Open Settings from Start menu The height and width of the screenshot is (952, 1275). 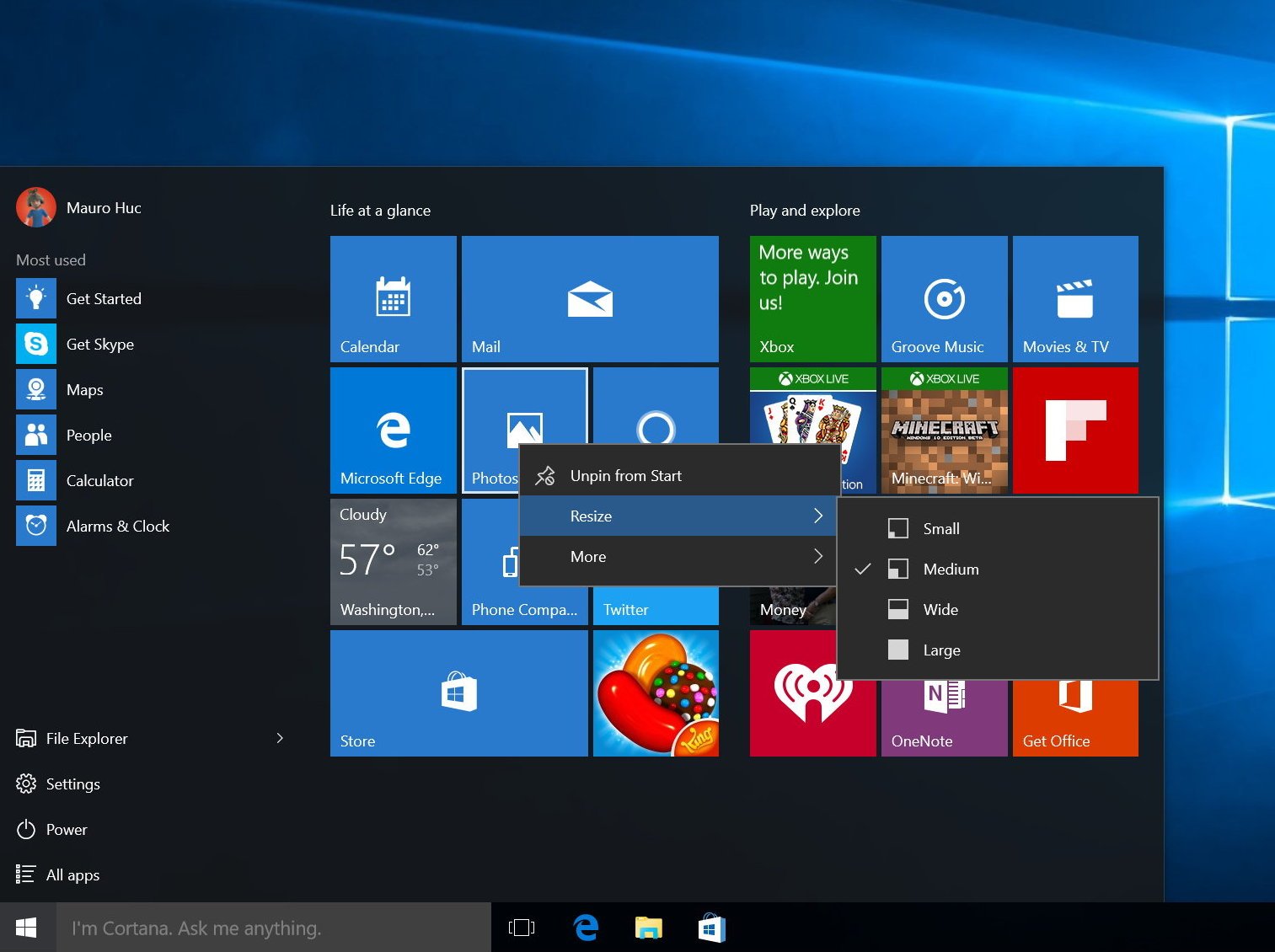click(x=72, y=784)
